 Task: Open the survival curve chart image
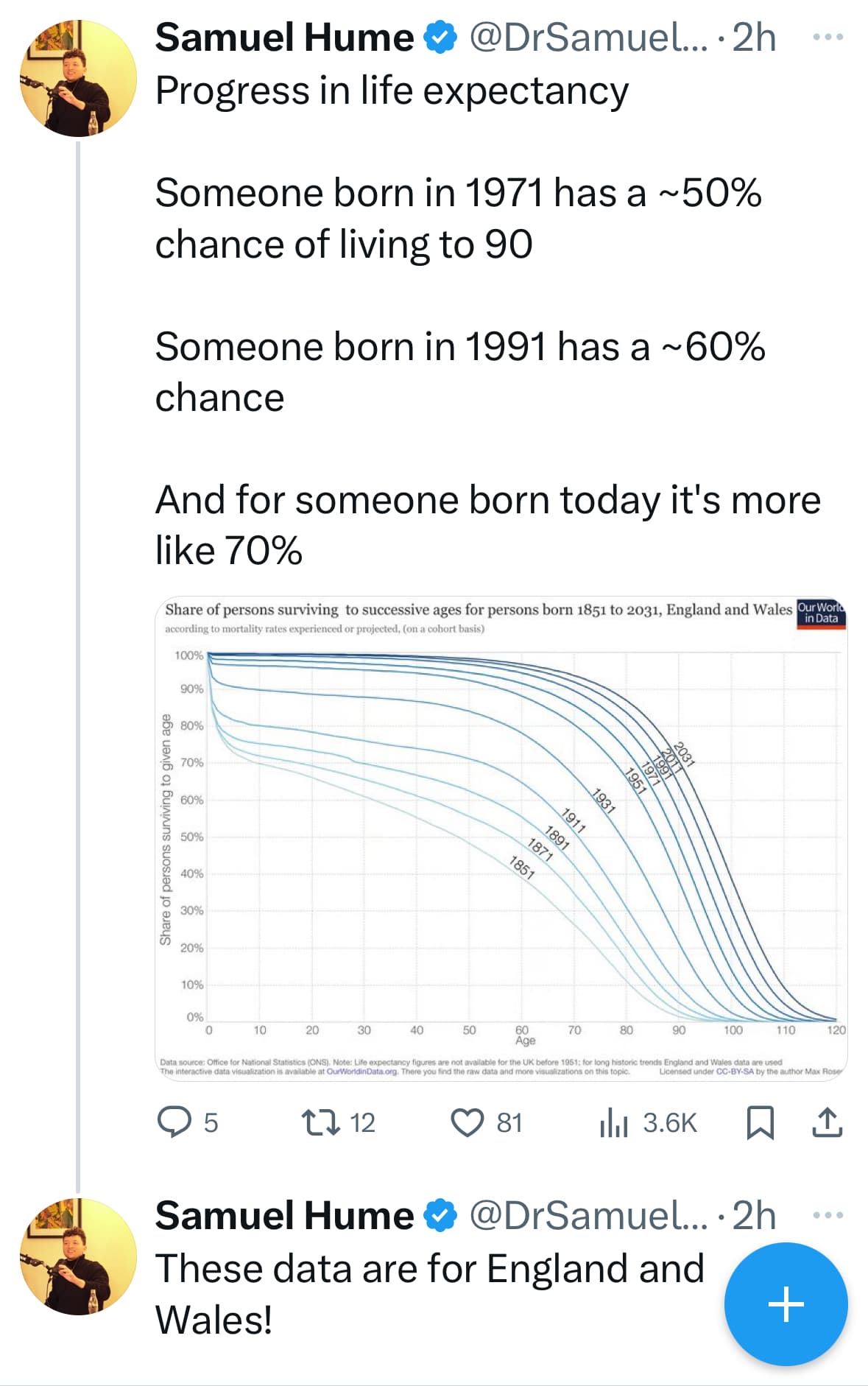click(x=501, y=838)
